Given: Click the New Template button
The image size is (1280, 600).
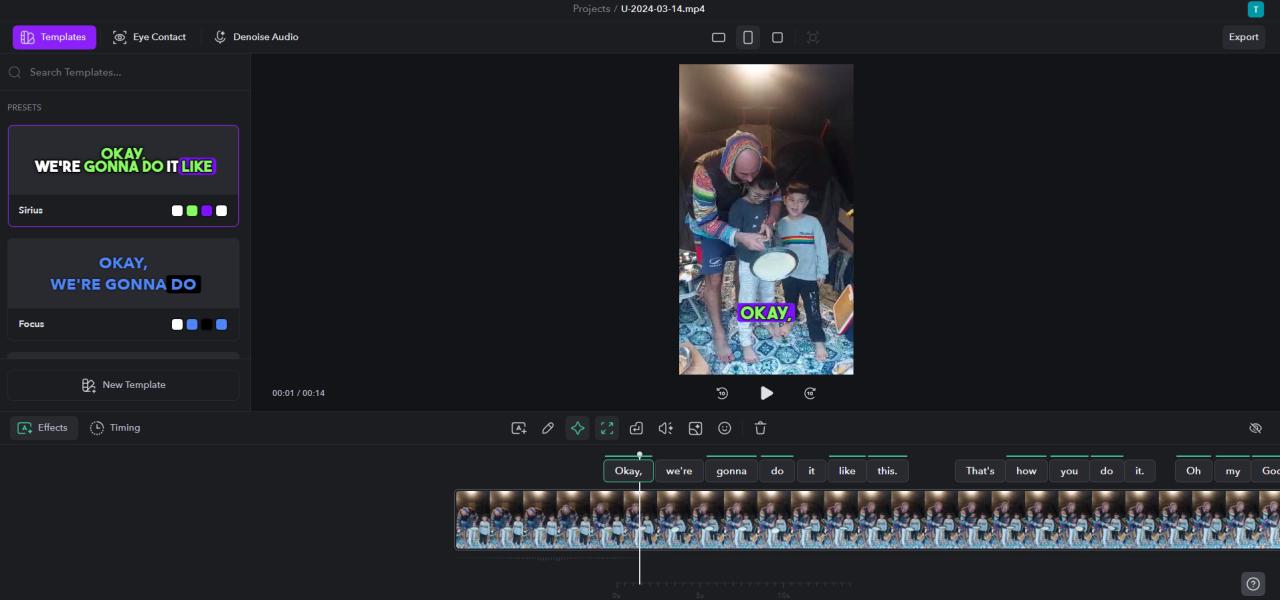Looking at the screenshot, I should click(123, 385).
